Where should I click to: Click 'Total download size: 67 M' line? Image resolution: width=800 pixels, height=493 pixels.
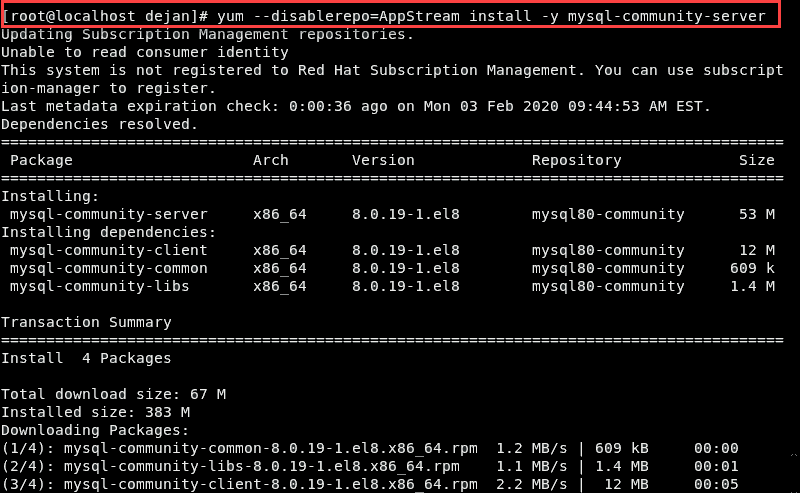point(113,394)
